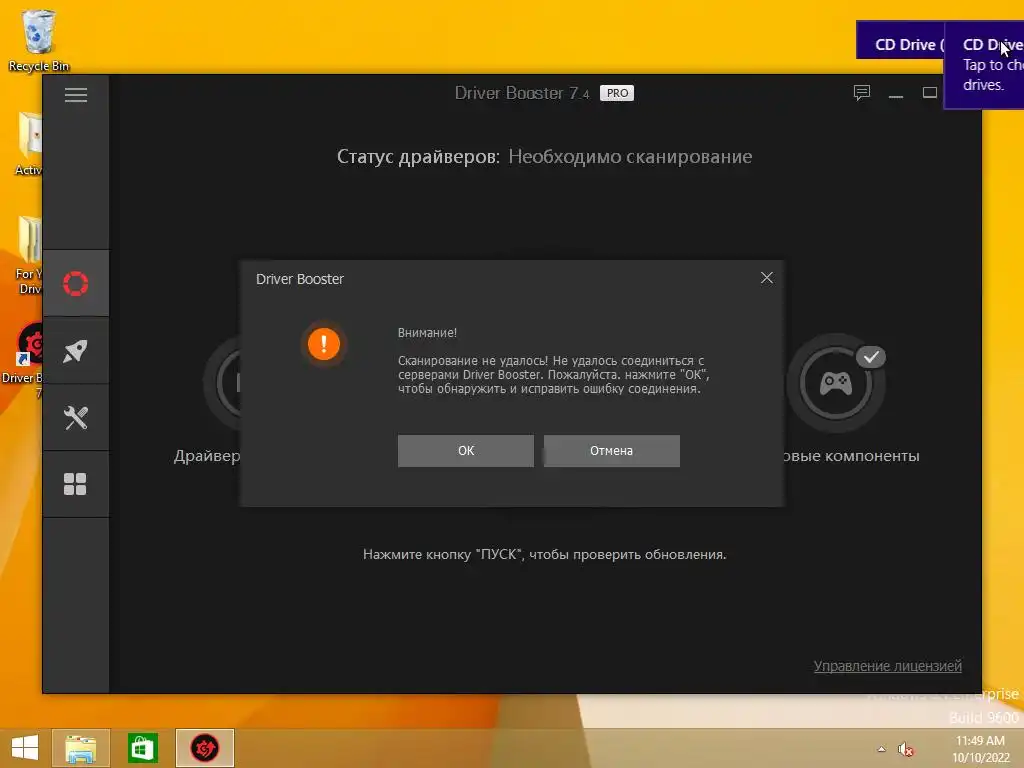The height and width of the screenshot is (768, 1024).
Task: Click the orange warning exclamation icon
Action: point(324,344)
